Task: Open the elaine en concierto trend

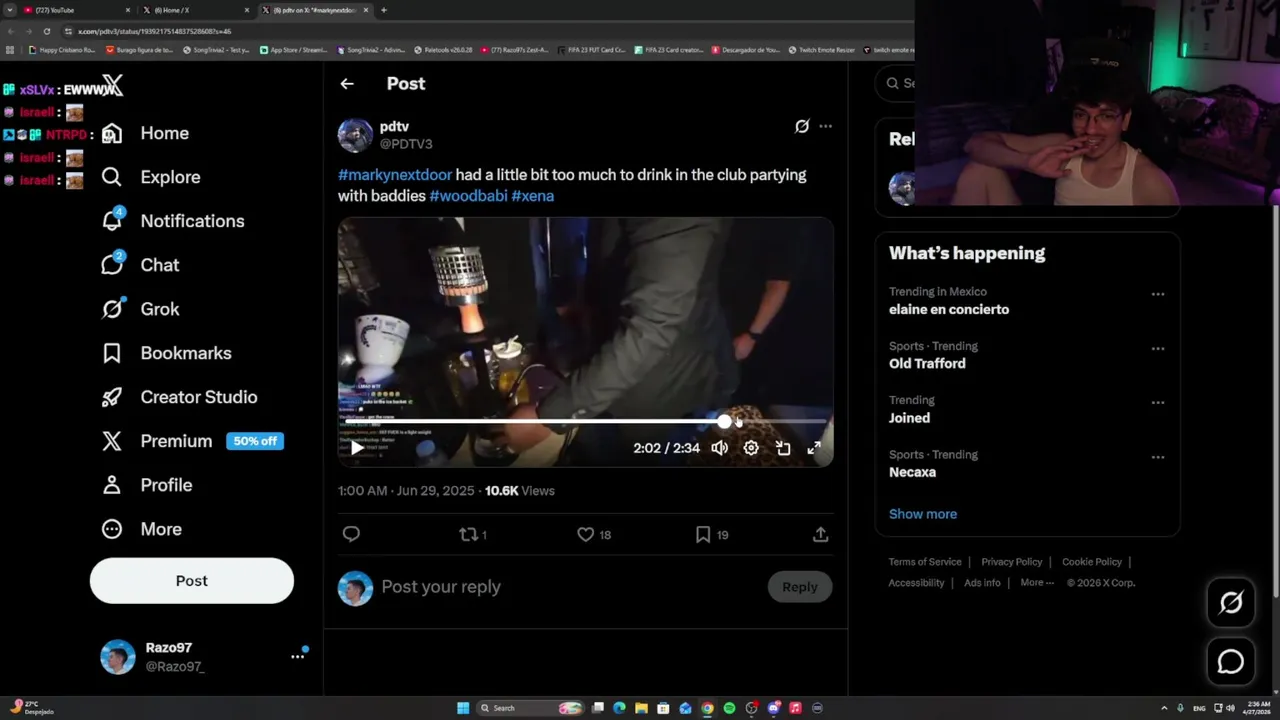Action: (x=949, y=310)
